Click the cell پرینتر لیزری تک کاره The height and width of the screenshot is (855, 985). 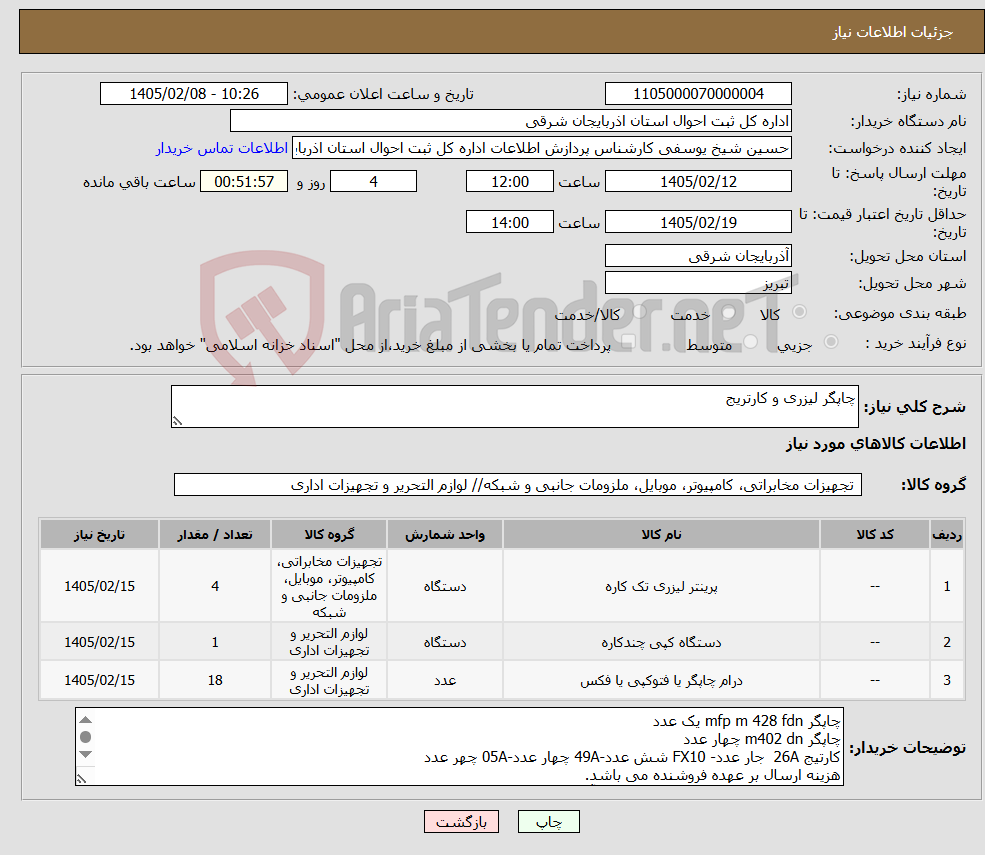click(x=661, y=586)
